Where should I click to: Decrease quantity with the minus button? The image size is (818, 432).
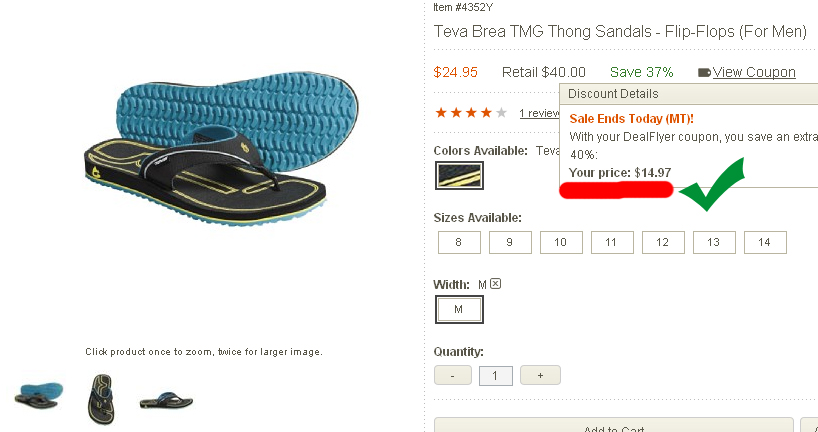click(x=453, y=375)
